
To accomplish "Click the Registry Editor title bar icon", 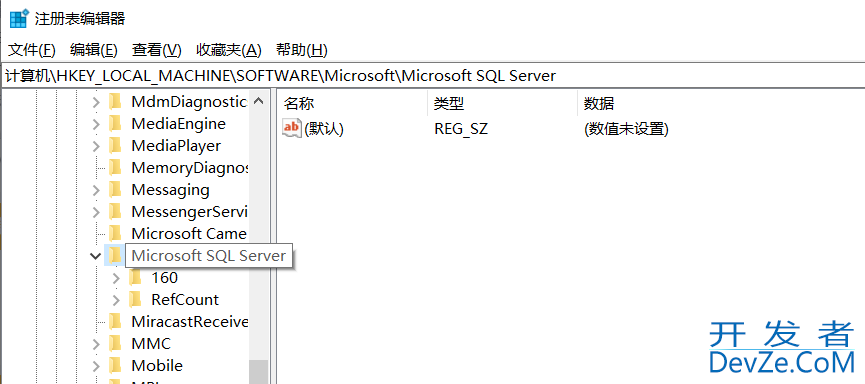I will point(19,18).
